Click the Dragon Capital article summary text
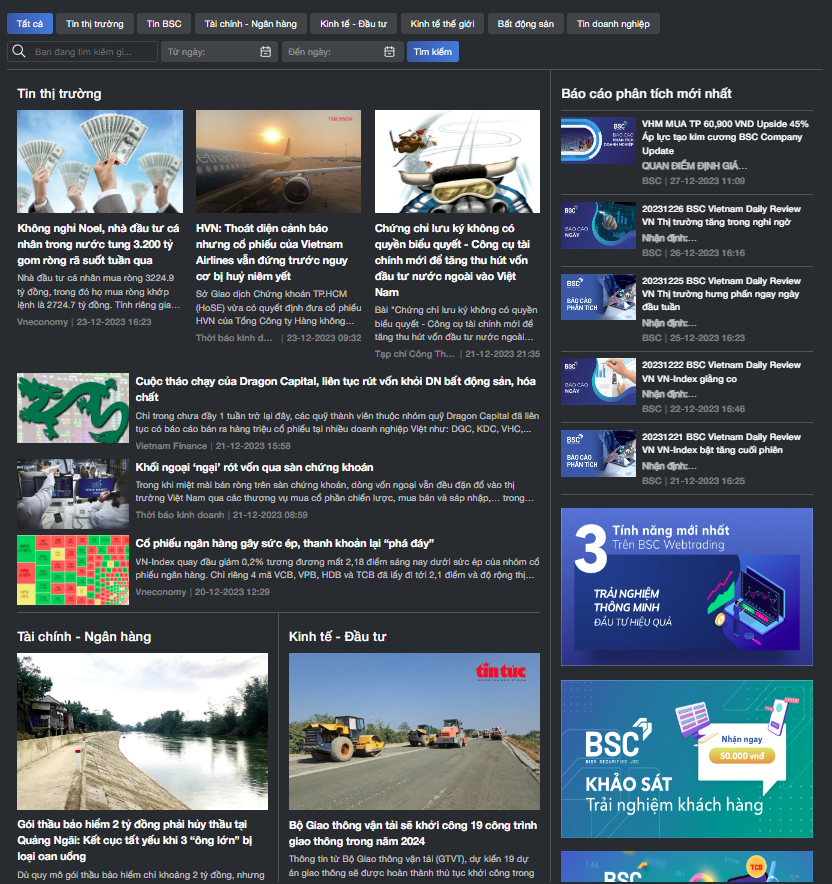The height and width of the screenshot is (884, 832). pyautogui.click(x=337, y=422)
